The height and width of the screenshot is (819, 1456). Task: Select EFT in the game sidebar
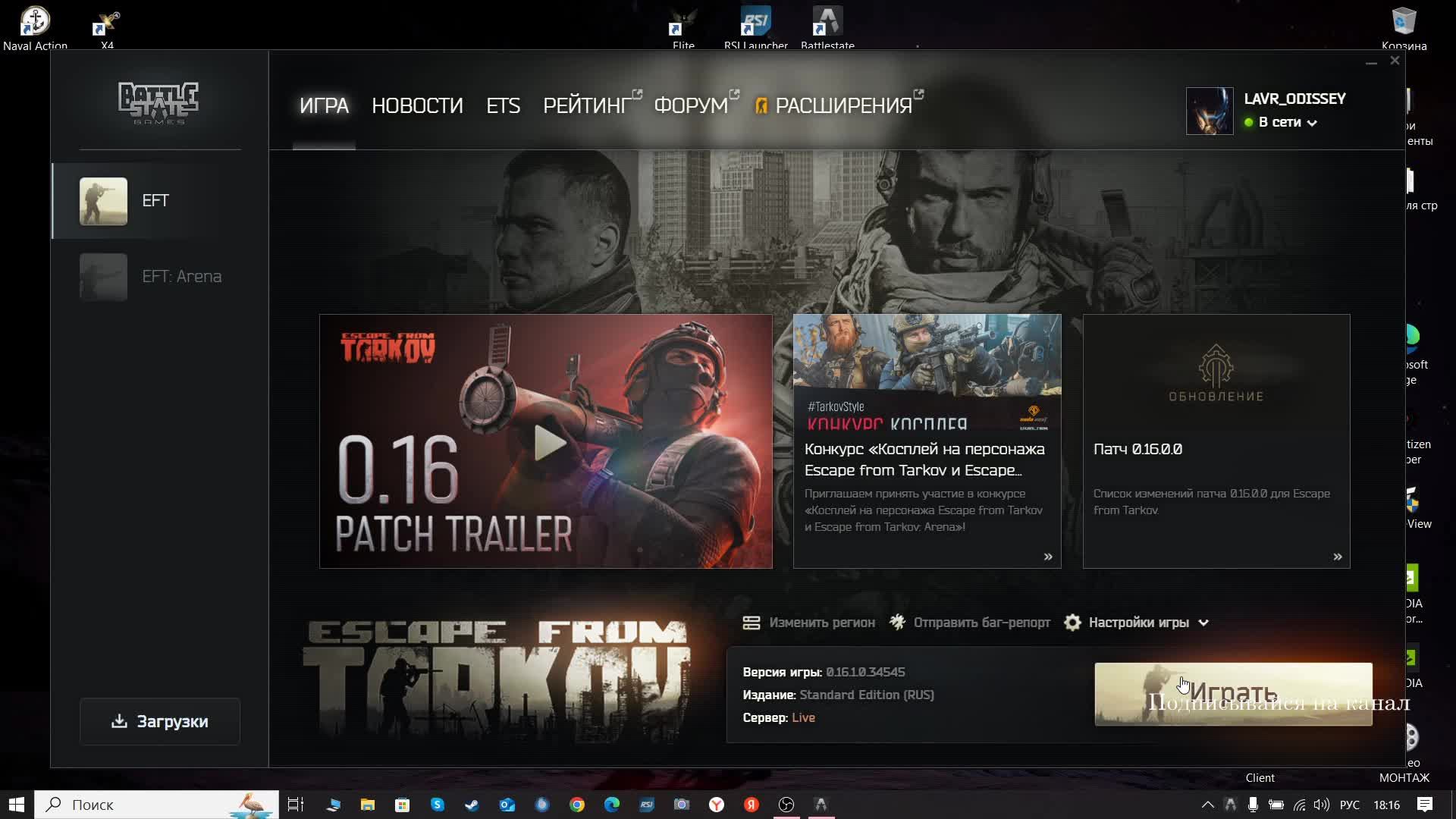[x=160, y=201]
